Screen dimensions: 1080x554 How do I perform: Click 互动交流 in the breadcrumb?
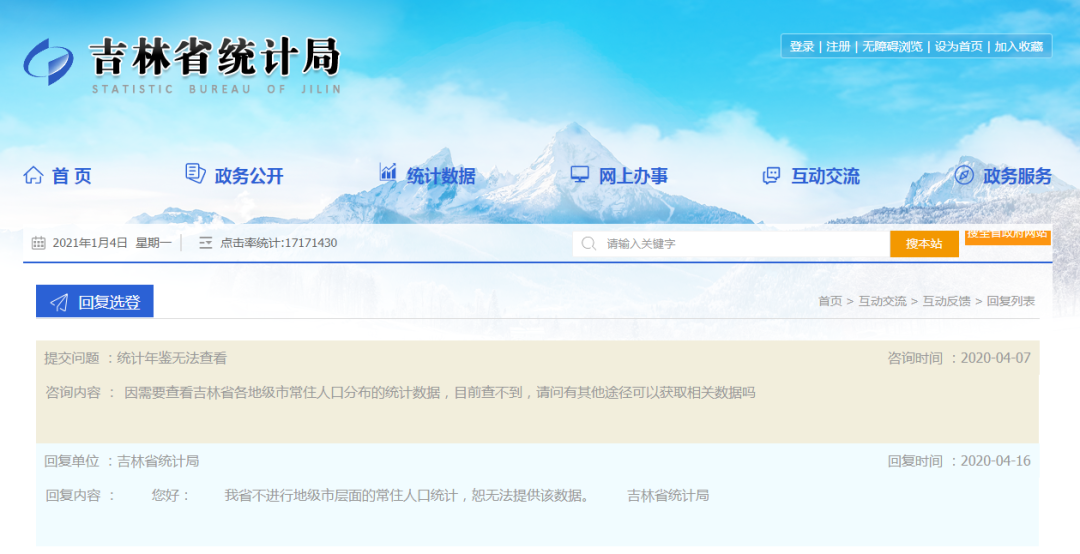click(x=882, y=301)
